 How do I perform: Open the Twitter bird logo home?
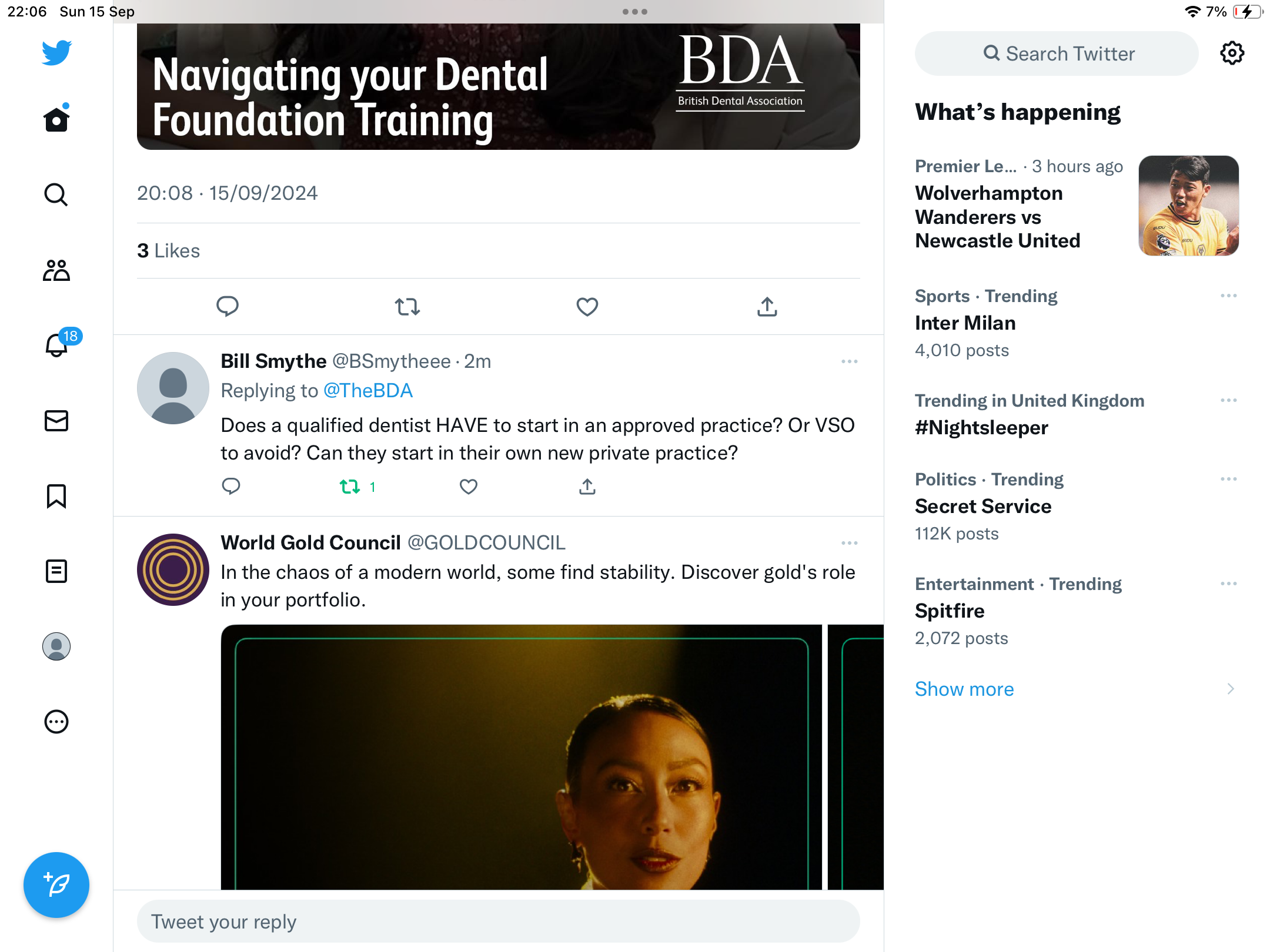[x=56, y=52]
